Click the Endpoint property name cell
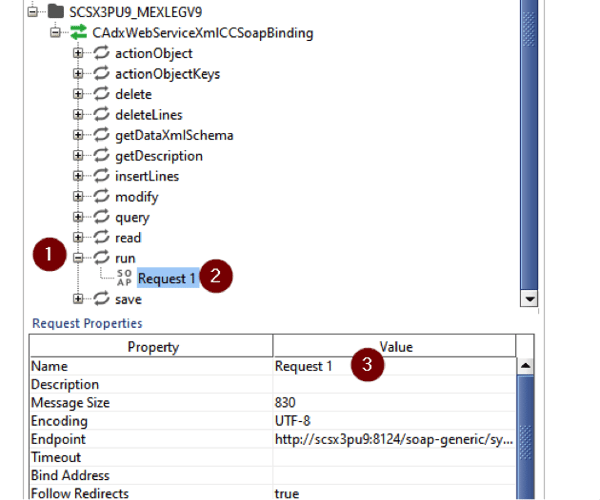Viewport: 600px width, 500px height. pyautogui.click(x=152, y=439)
